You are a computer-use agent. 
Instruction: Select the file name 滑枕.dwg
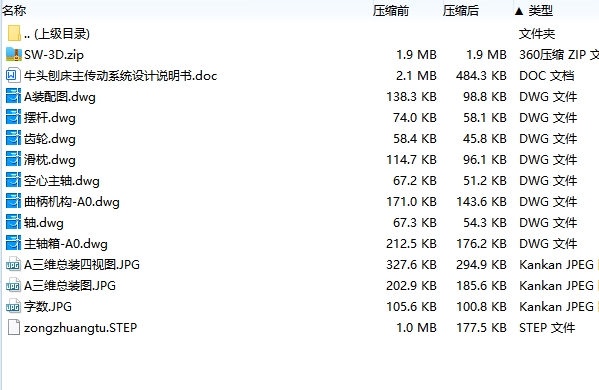pyautogui.click(x=50, y=160)
